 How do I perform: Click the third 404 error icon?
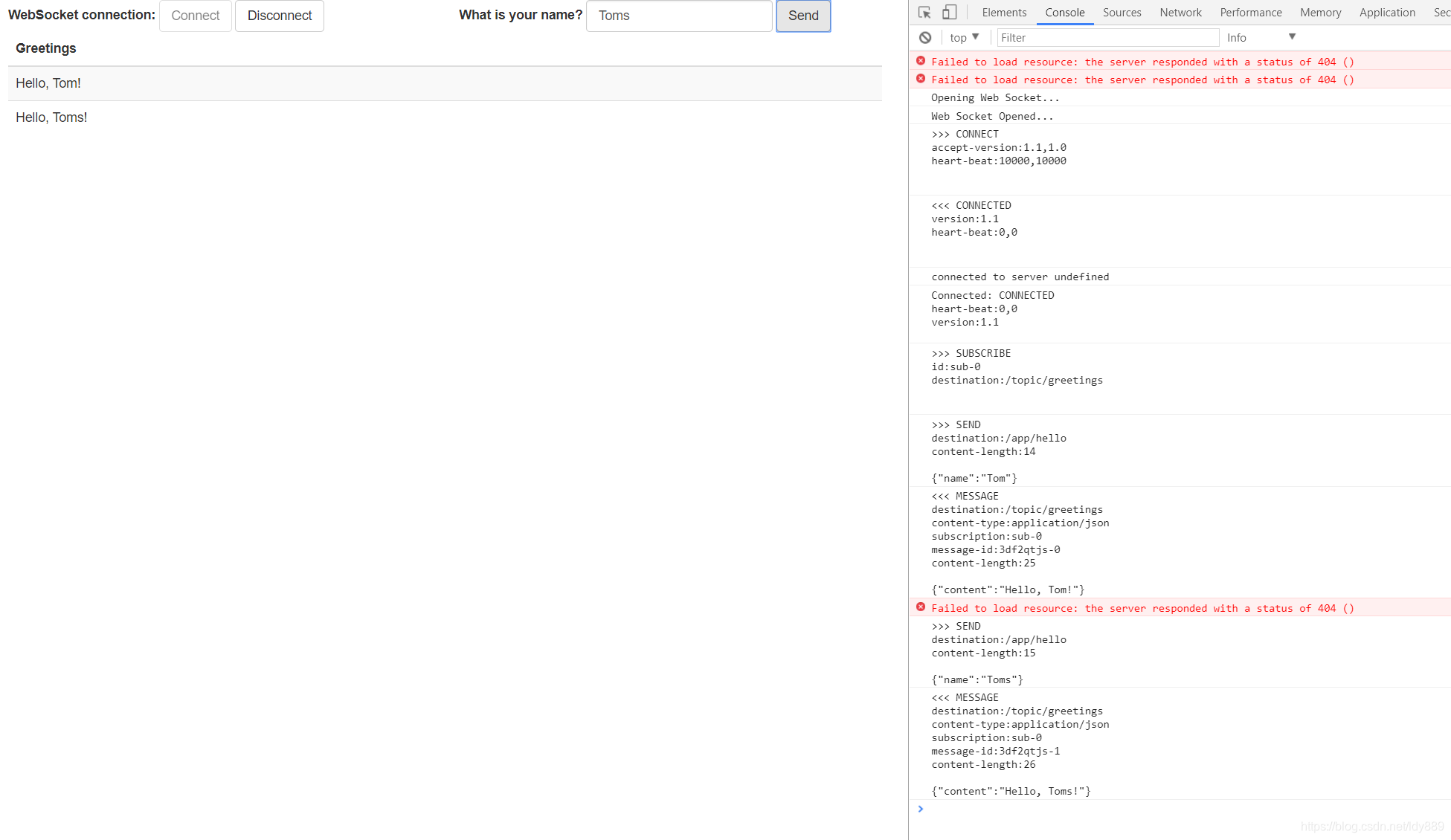(921, 607)
